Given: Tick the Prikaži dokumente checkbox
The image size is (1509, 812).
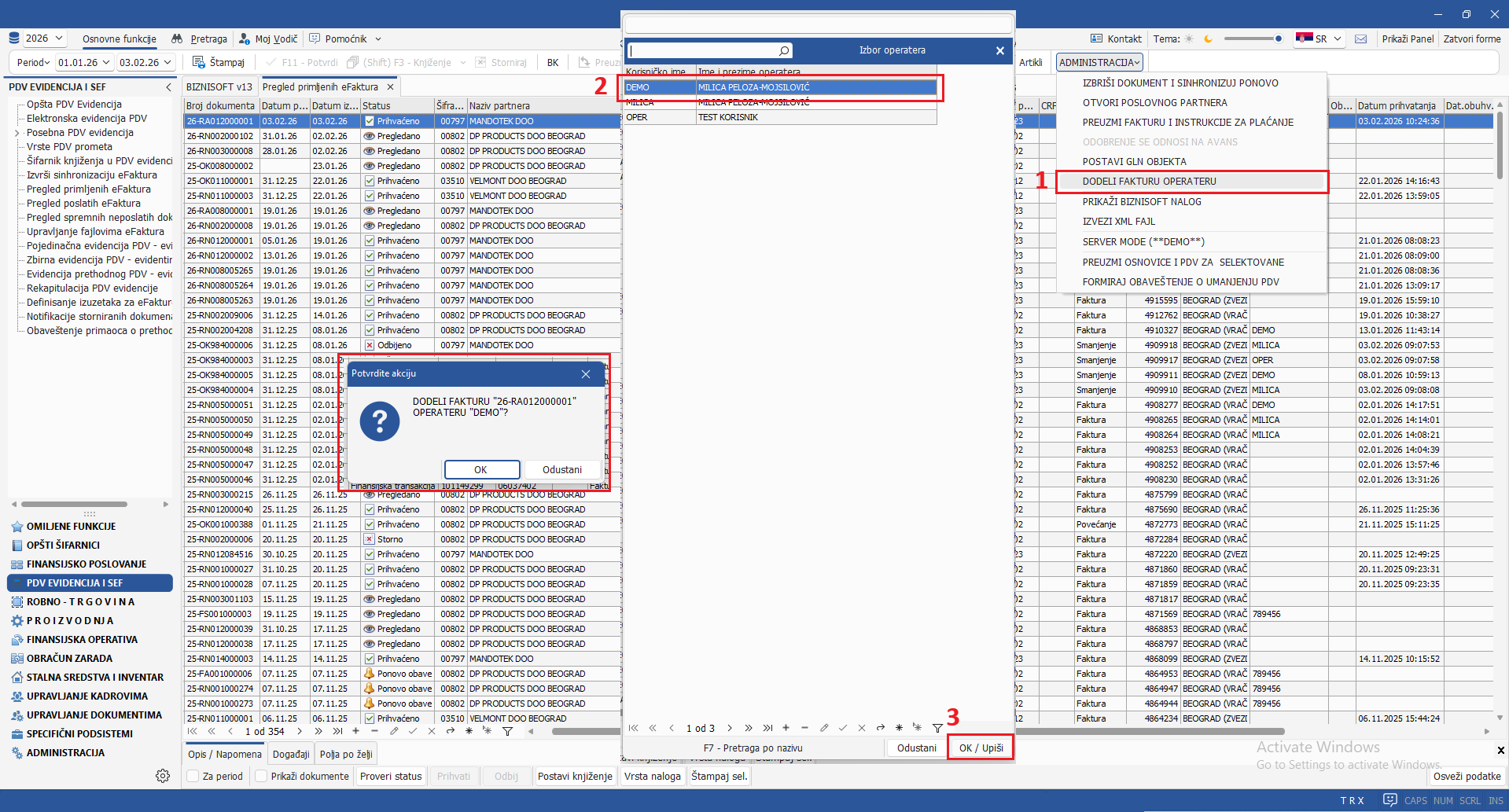Looking at the screenshot, I should [261, 776].
